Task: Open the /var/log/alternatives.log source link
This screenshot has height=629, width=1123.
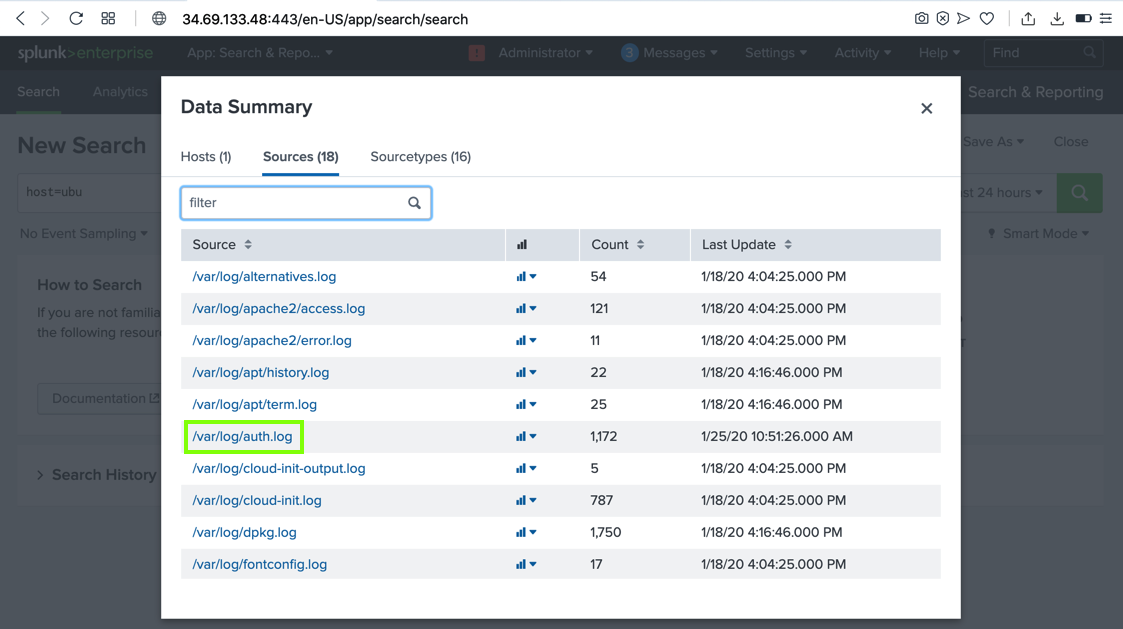Action: [x=264, y=277]
